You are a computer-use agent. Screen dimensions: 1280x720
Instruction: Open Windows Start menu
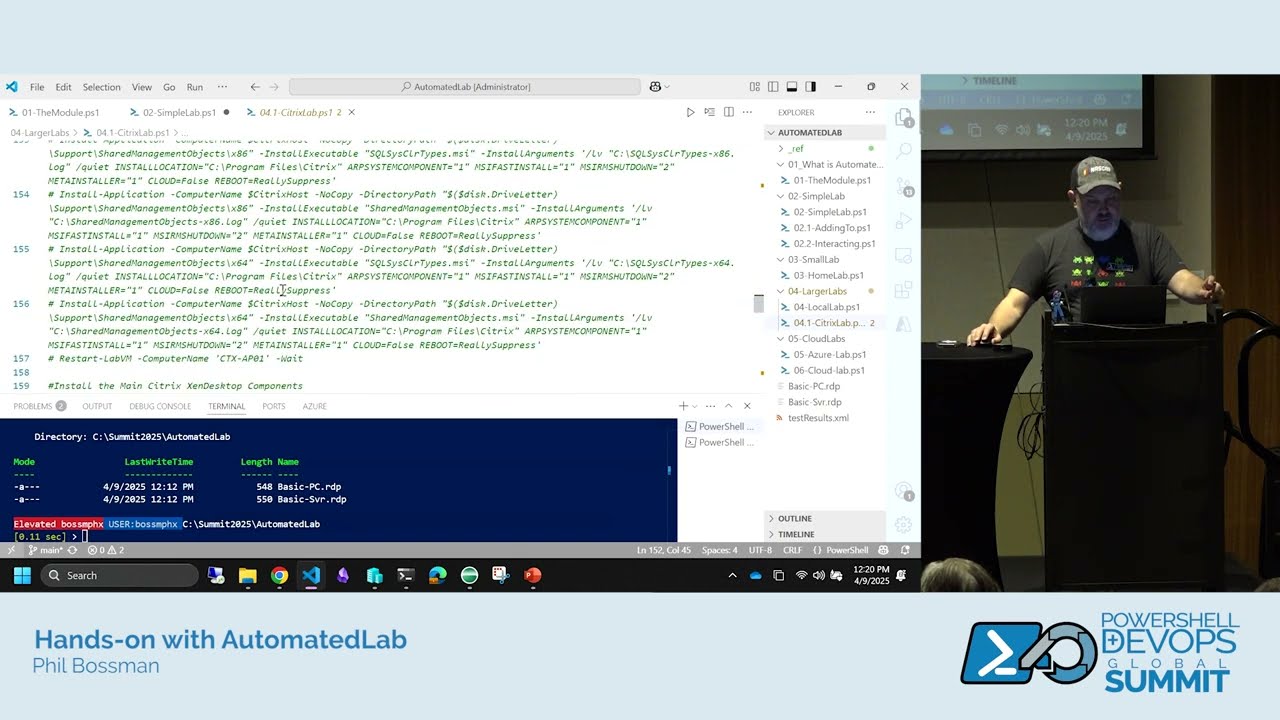pos(22,575)
